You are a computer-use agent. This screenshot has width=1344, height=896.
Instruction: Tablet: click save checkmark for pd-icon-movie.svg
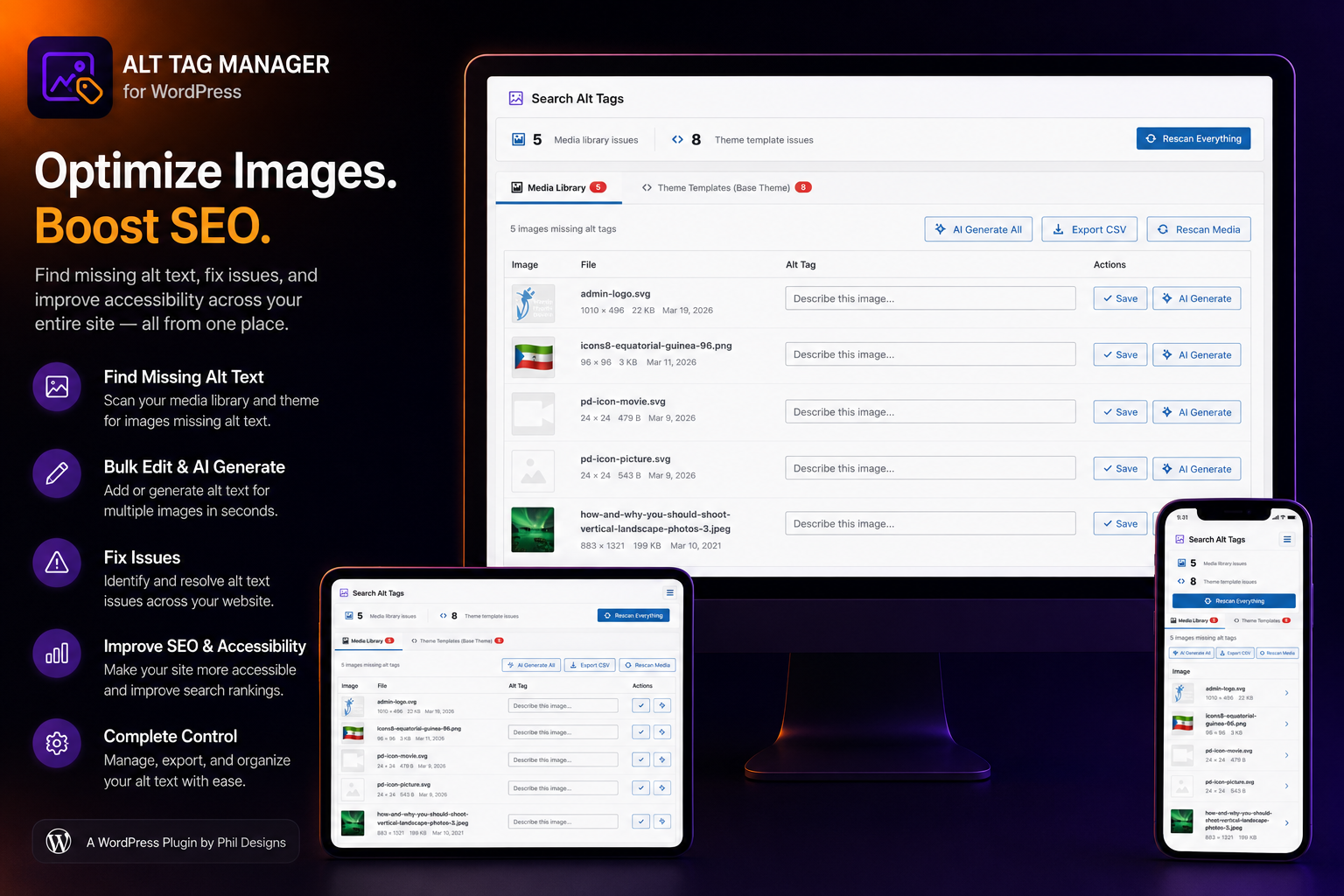(641, 759)
